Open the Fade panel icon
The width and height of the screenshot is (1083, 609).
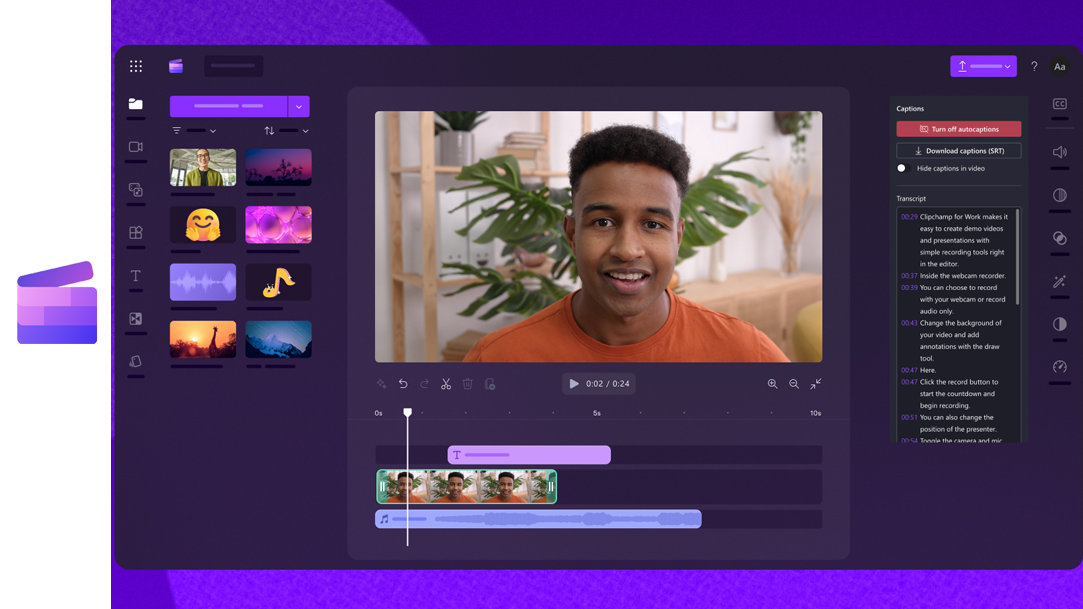click(1060, 195)
